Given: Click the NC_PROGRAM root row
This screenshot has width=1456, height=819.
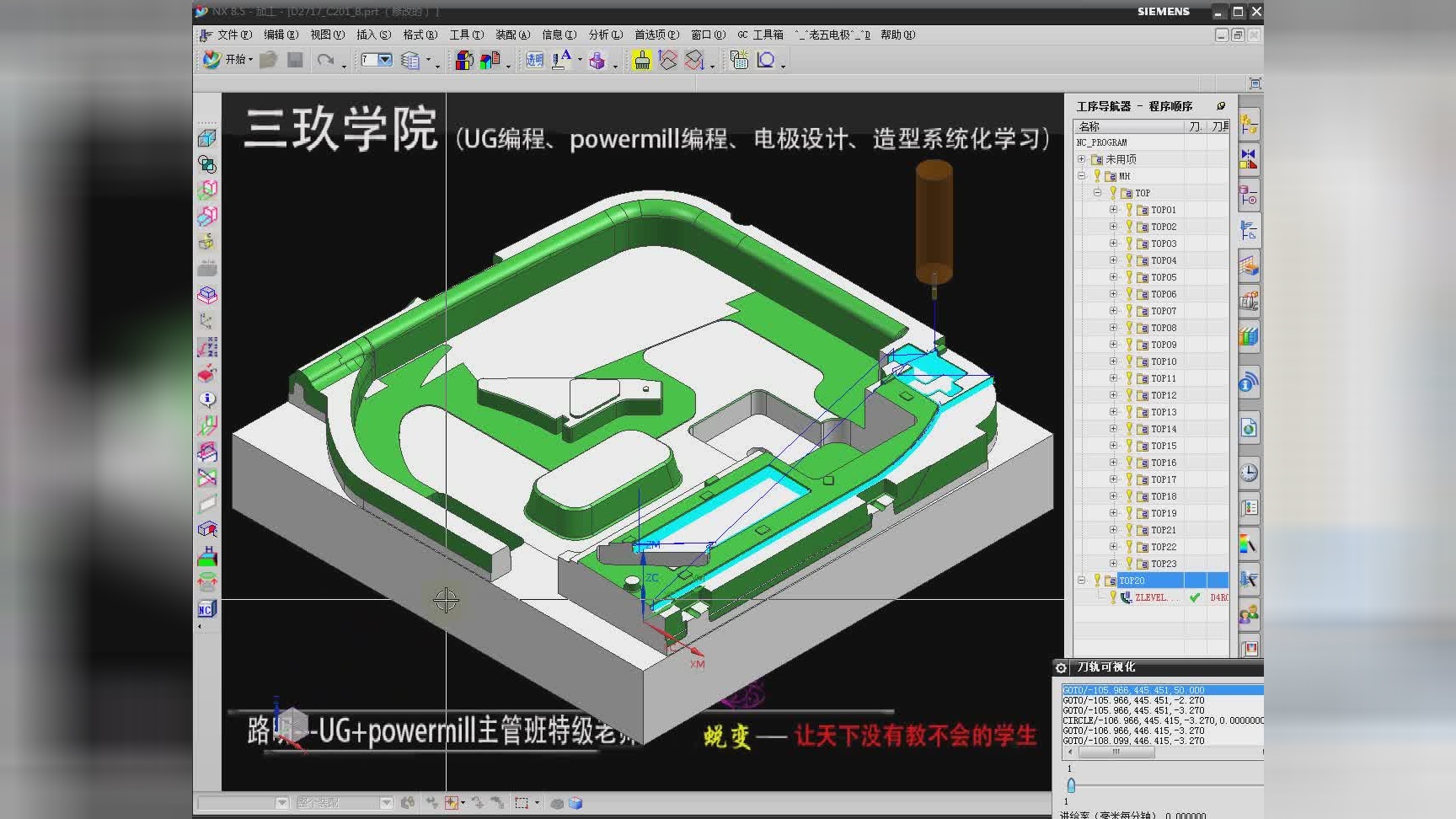Looking at the screenshot, I should (x=1152, y=142).
